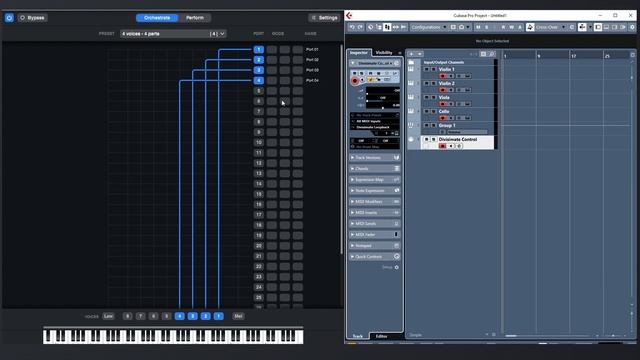The width and height of the screenshot is (640, 360).
Task: Click the Inspector Setup gear icon
Action: click(396, 267)
